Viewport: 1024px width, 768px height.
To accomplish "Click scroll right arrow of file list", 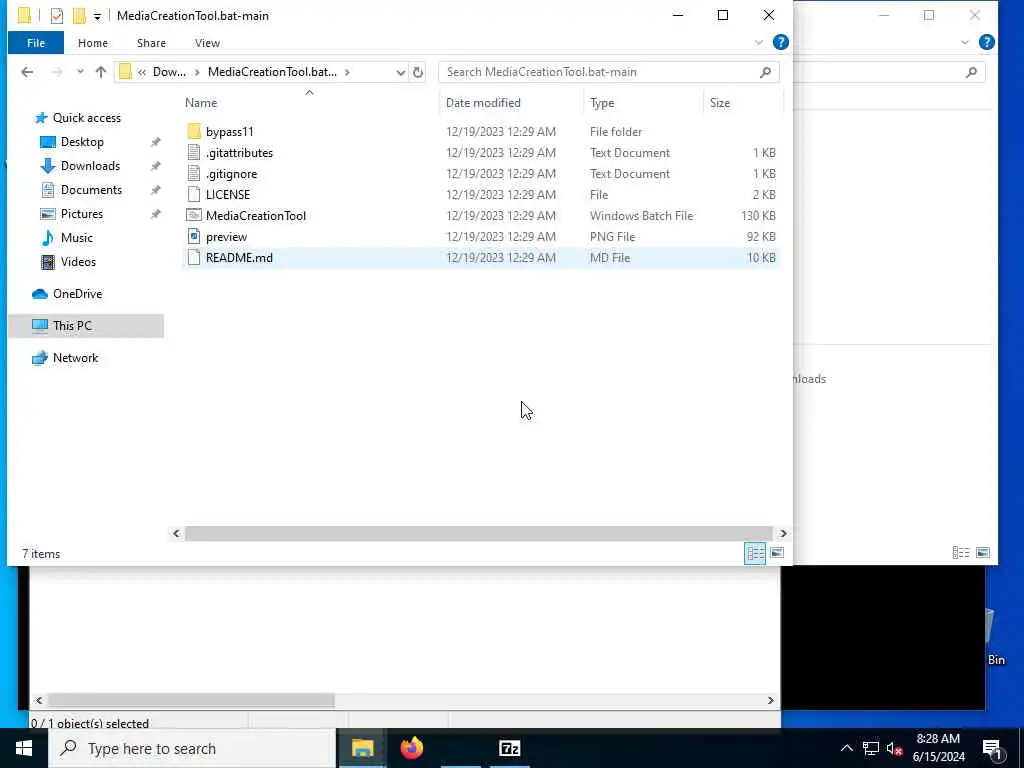I will coord(783,534).
